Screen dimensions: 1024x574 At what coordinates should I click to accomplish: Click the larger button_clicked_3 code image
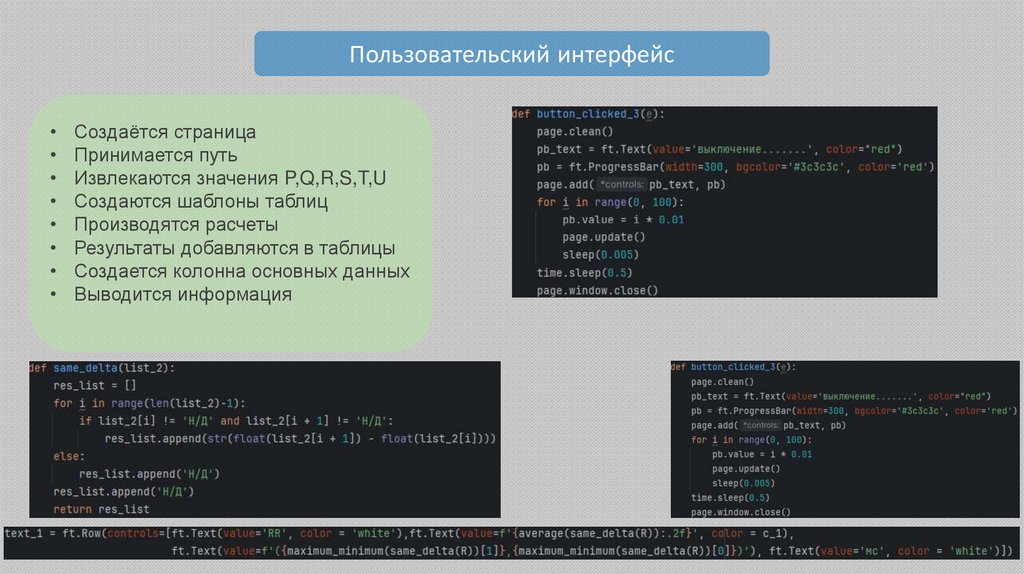coord(724,202)
